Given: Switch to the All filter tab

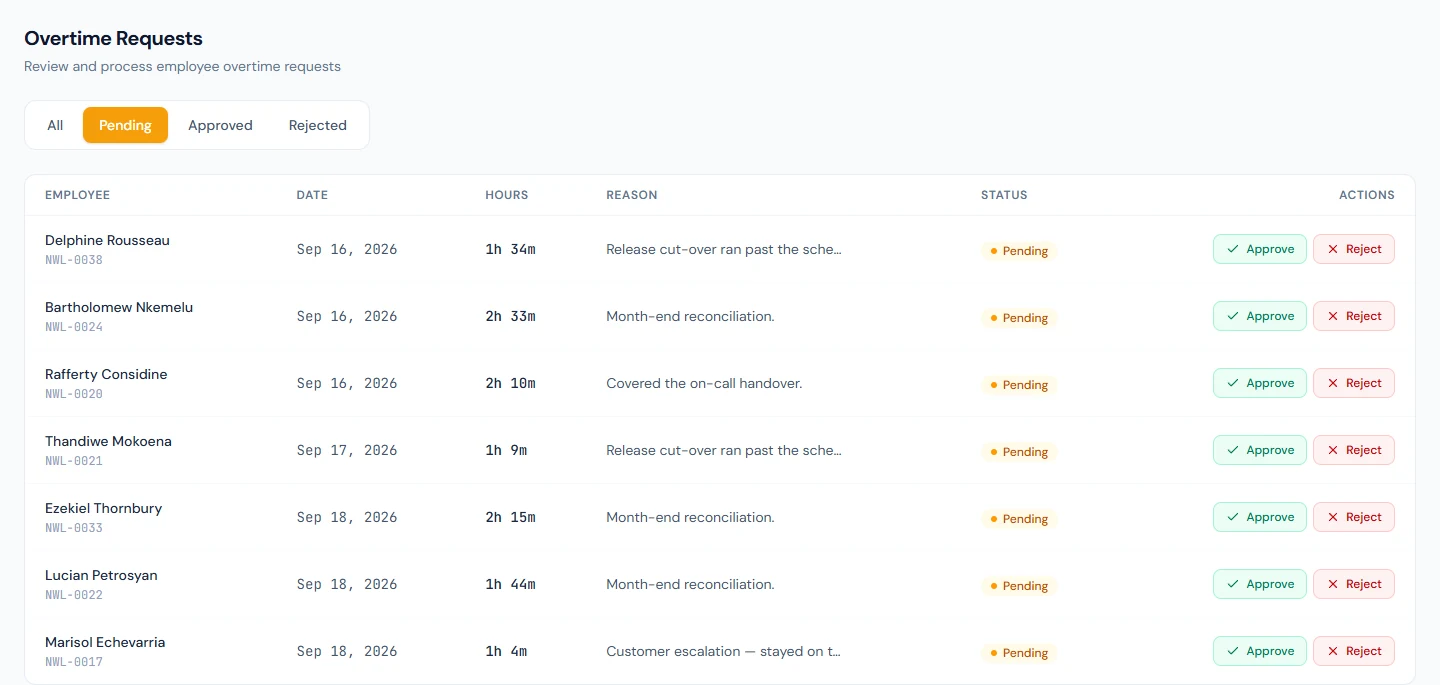Looking at the screenshot, I should pyautogui.click(x=55, y=125).
